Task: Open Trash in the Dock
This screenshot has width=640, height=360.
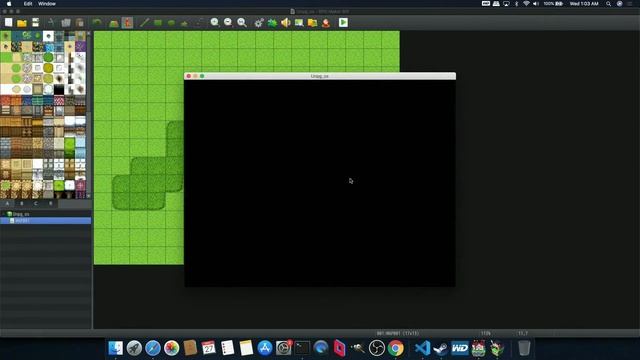Action: (524, 348)
